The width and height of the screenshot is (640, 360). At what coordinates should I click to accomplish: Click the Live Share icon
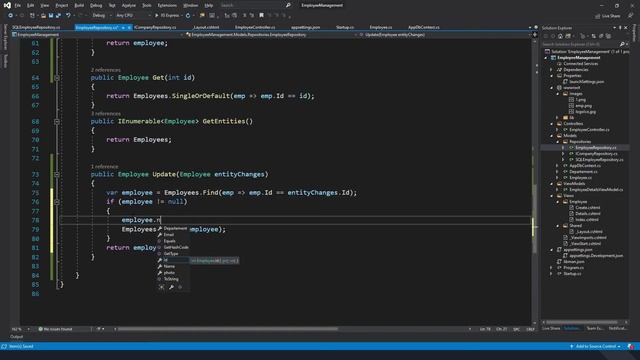(x=598, y=16)
